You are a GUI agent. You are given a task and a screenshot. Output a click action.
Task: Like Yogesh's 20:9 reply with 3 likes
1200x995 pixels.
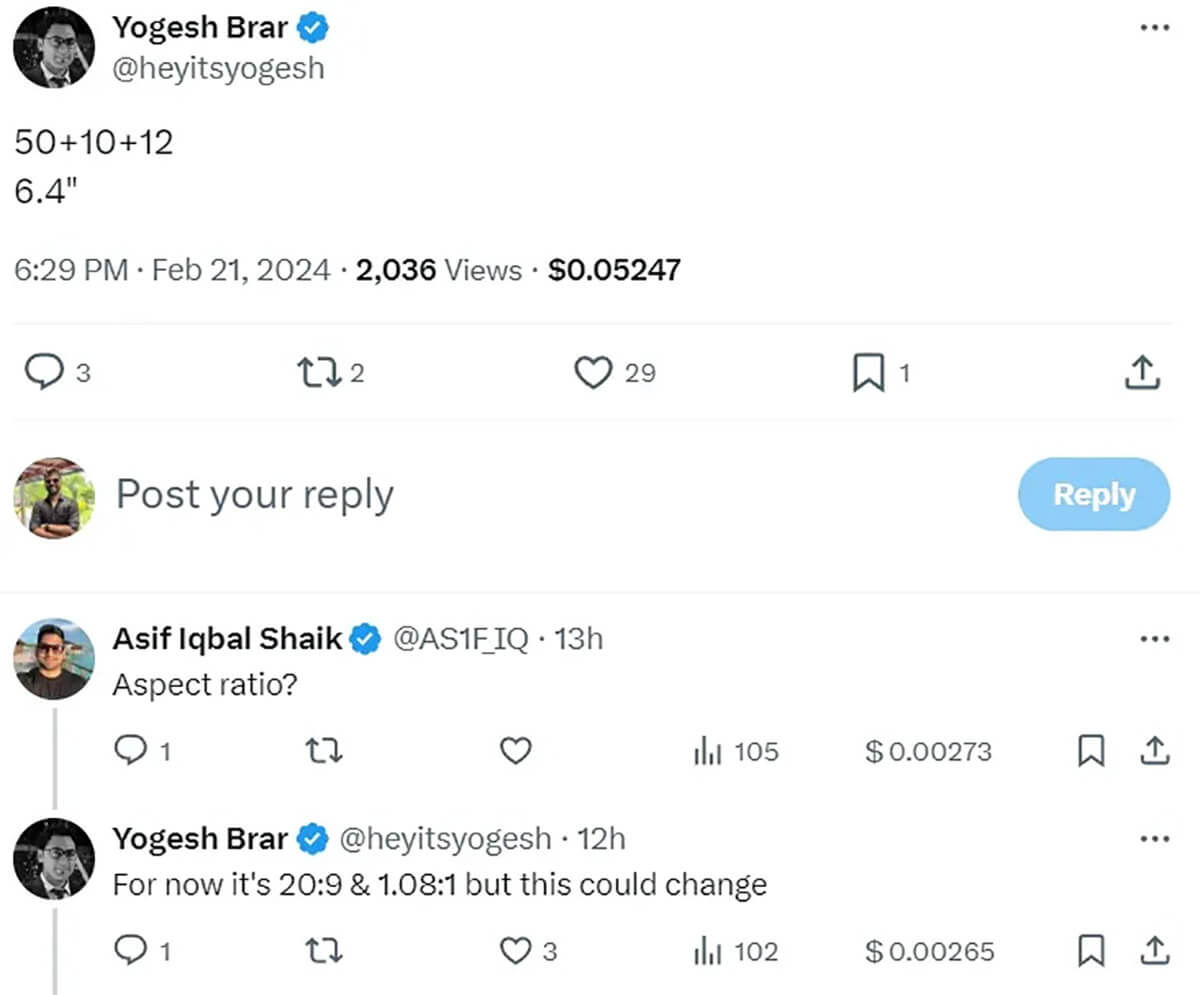pyautogui.click(x=515, y=951)
